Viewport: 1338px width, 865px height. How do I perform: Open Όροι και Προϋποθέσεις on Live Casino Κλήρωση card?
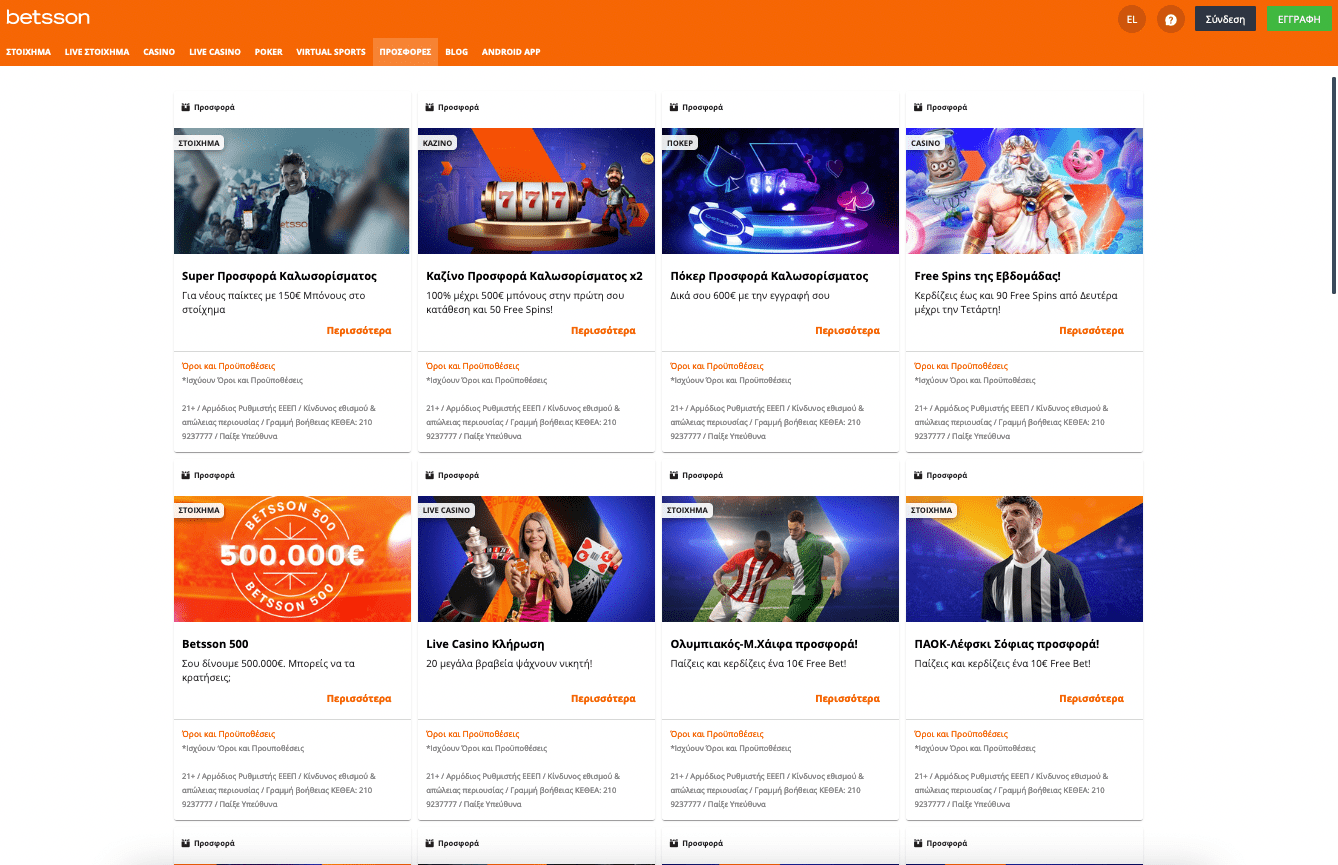pos(472,734)
